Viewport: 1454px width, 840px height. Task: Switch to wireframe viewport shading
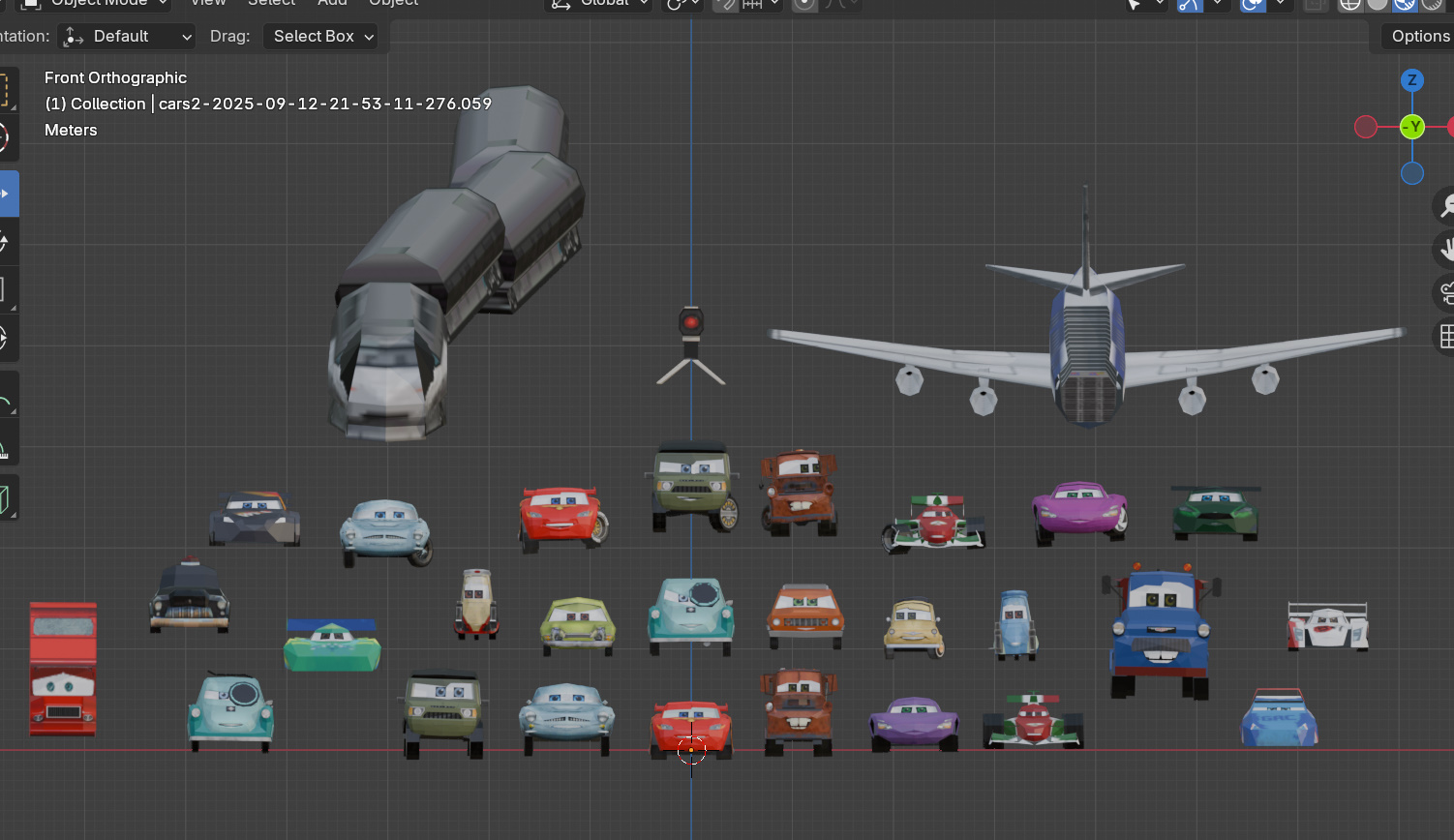1349,4
